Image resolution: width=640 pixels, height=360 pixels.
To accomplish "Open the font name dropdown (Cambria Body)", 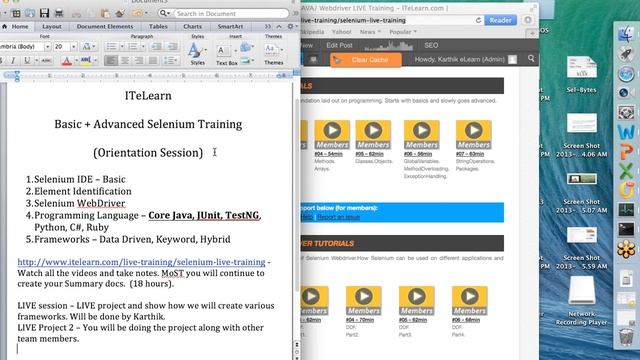I will pos(47,47).
